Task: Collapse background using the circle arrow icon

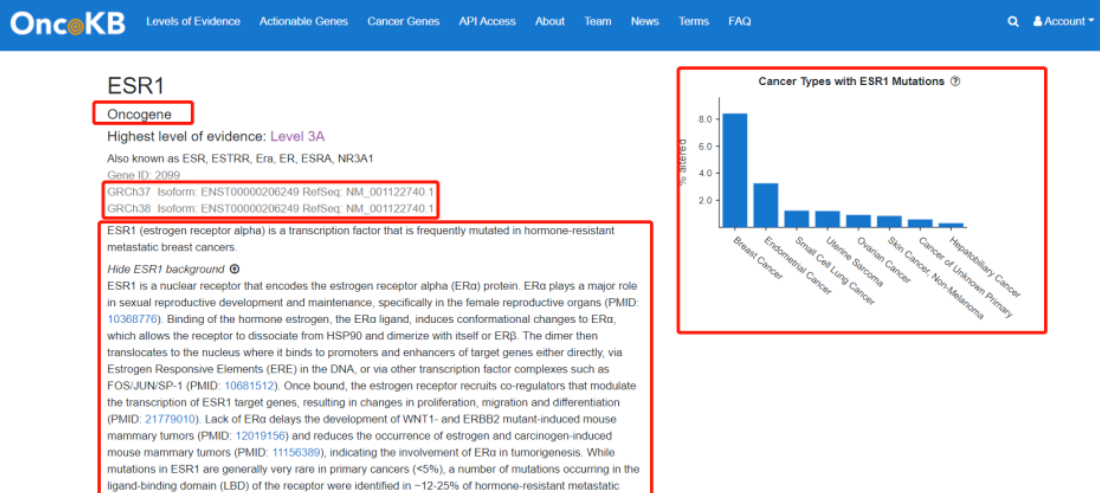Action: (234, 269)
